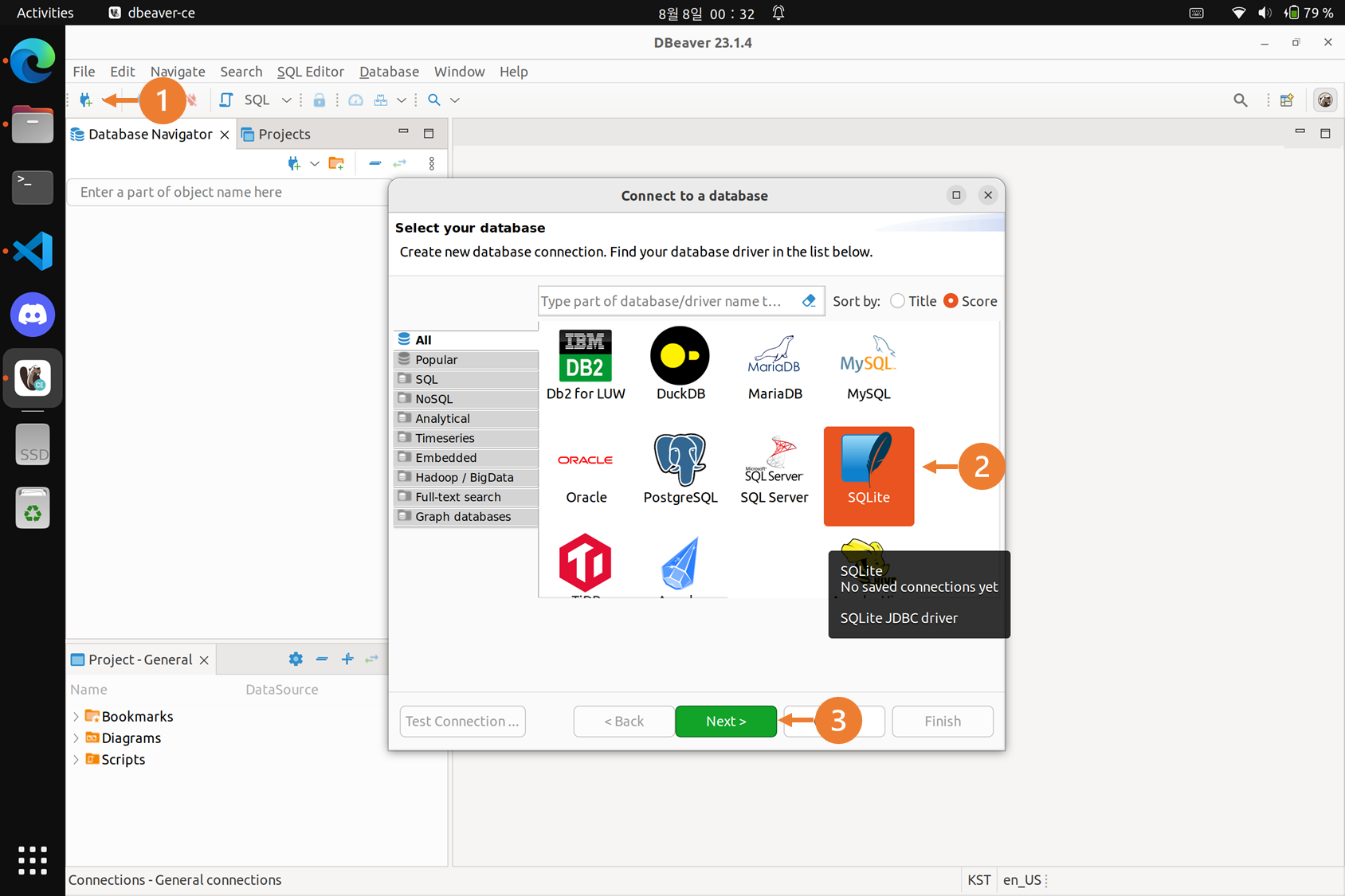Viewport: 1345px width, 896px height.
Task: Click the toolbar search magnifier icon
Action: [434, 100]
